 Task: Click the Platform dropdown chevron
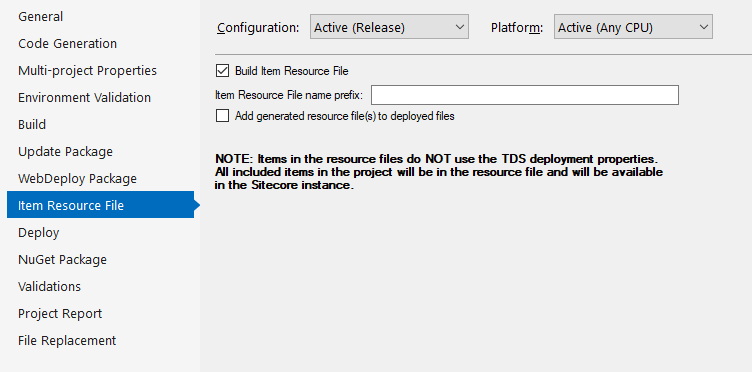click(x=704, y=27)
